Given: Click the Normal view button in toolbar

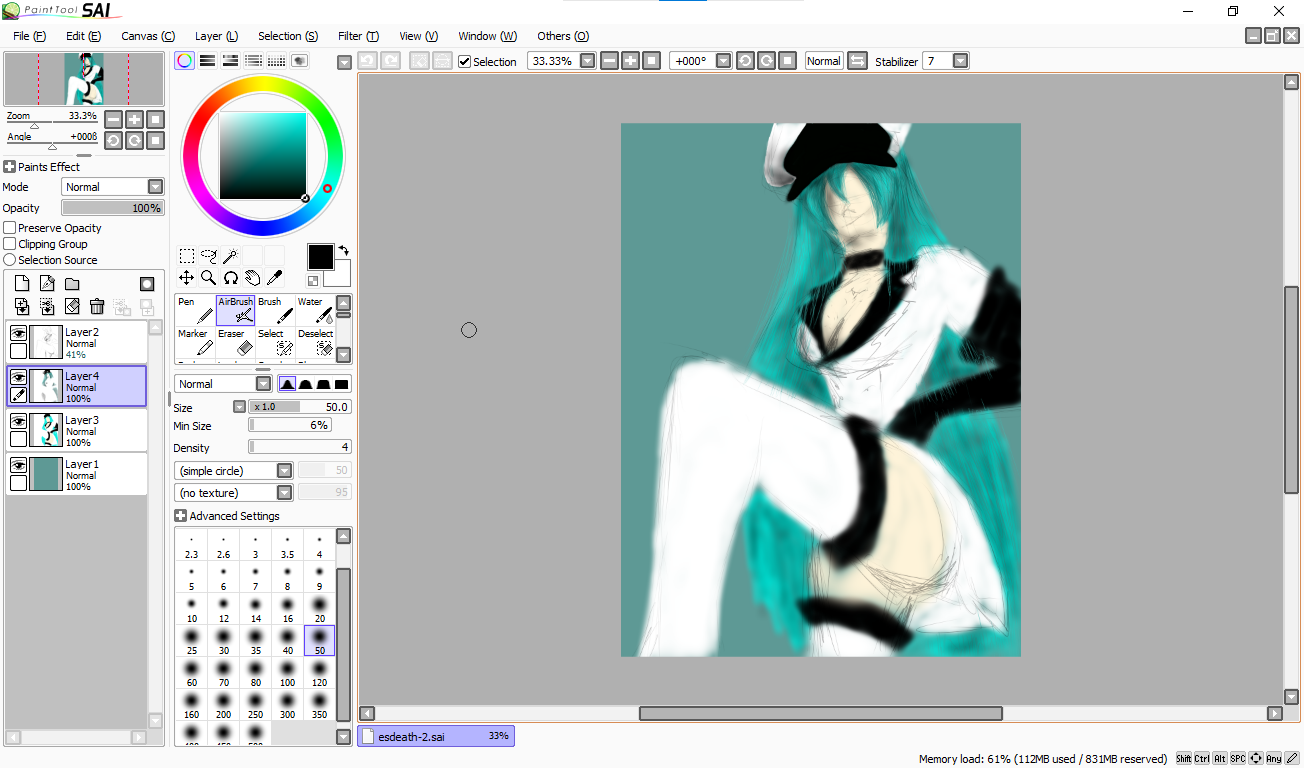Looking at the screenshot, I should click(824, 61).
